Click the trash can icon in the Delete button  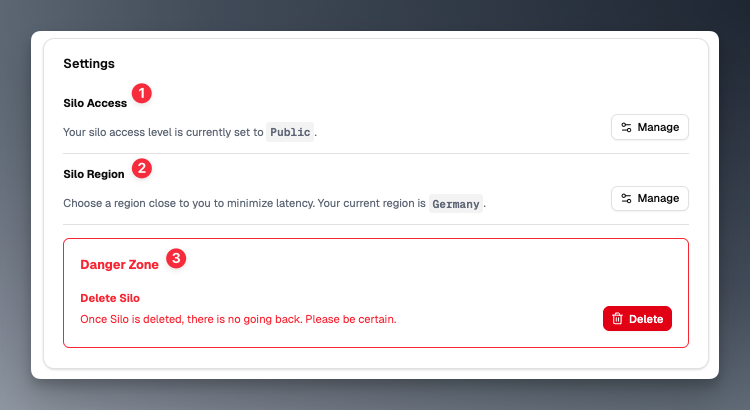coord(618,318)
